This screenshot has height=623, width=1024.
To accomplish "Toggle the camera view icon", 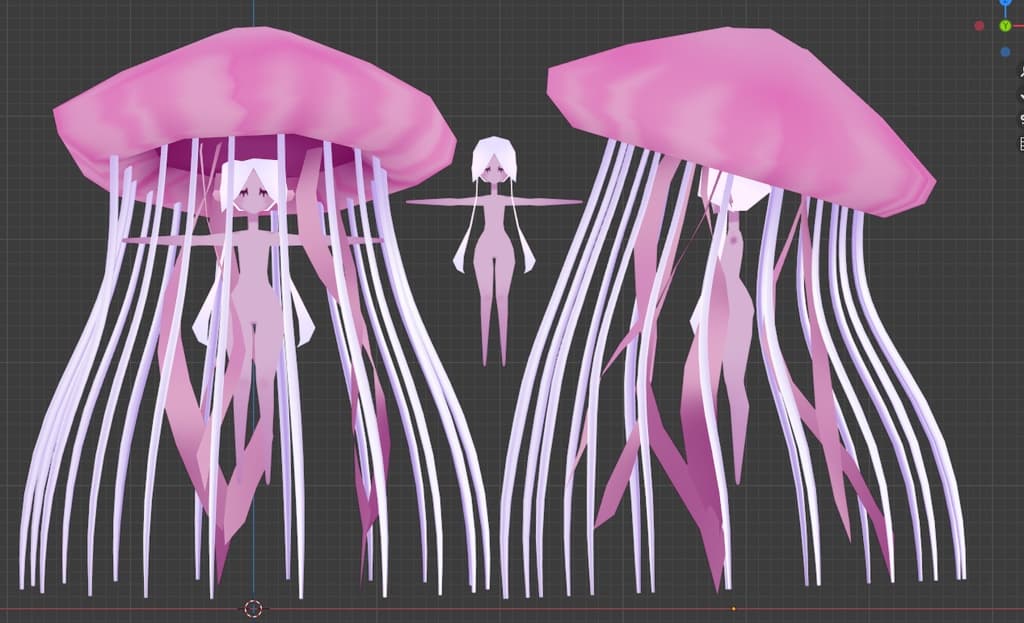I will coord(1020,120).
